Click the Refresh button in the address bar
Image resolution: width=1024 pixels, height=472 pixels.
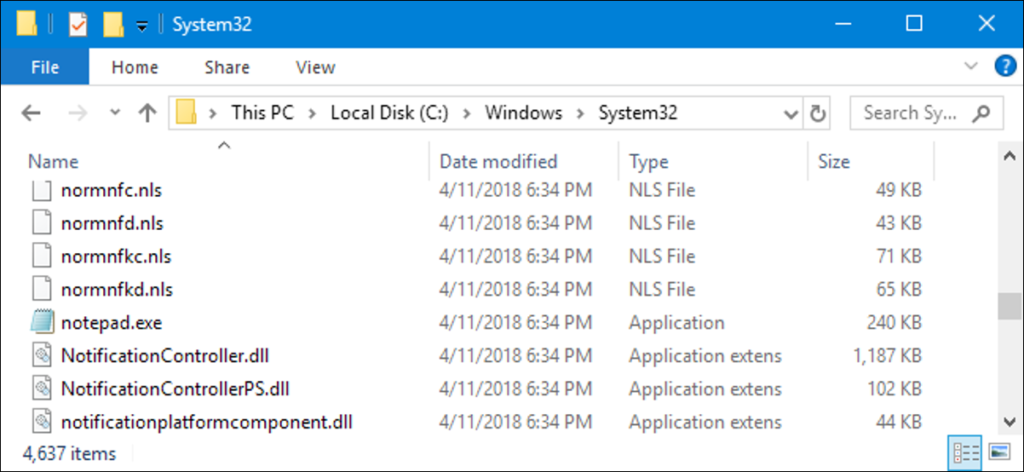pos(818,113)
